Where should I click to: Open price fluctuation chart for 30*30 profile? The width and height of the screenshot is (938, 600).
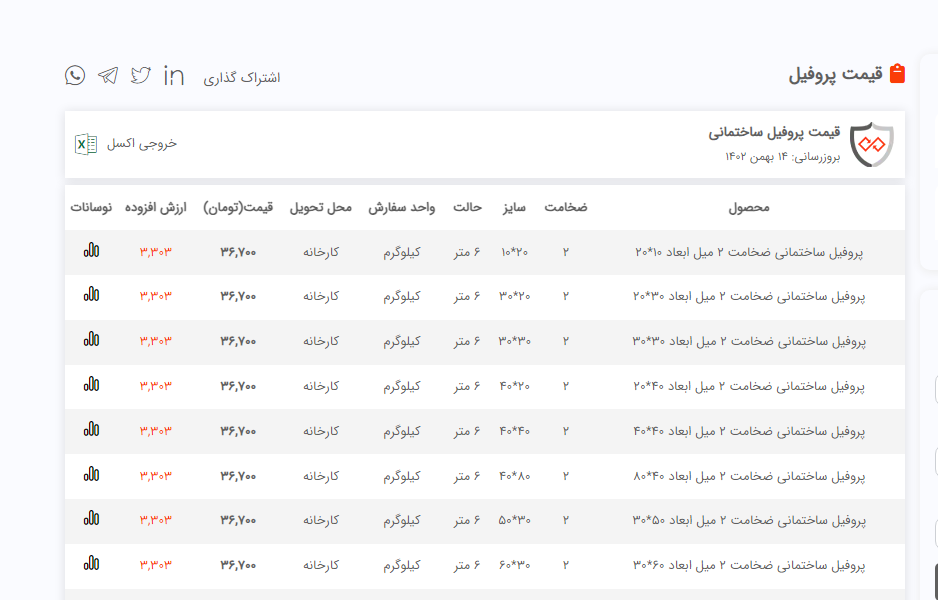pyautogui.click(x=91, y=341)
